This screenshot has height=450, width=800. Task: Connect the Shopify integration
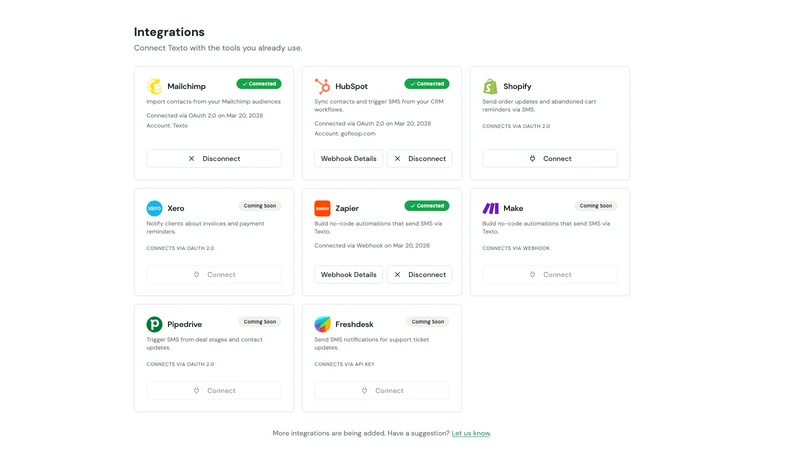549,159
